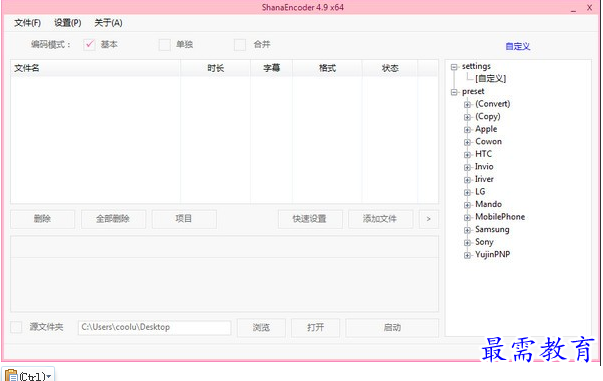The height and width of the screenshot is (381, 603).
Task: Expand the Cowon preset node
Action: point(467,142)
